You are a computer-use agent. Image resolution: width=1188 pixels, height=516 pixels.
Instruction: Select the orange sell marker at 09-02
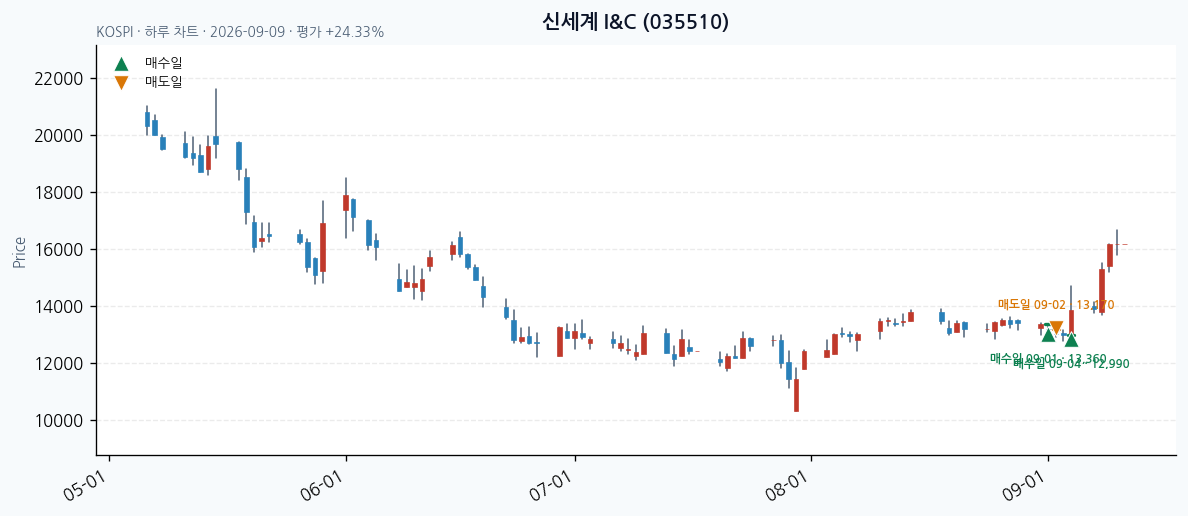(1056, 327)
